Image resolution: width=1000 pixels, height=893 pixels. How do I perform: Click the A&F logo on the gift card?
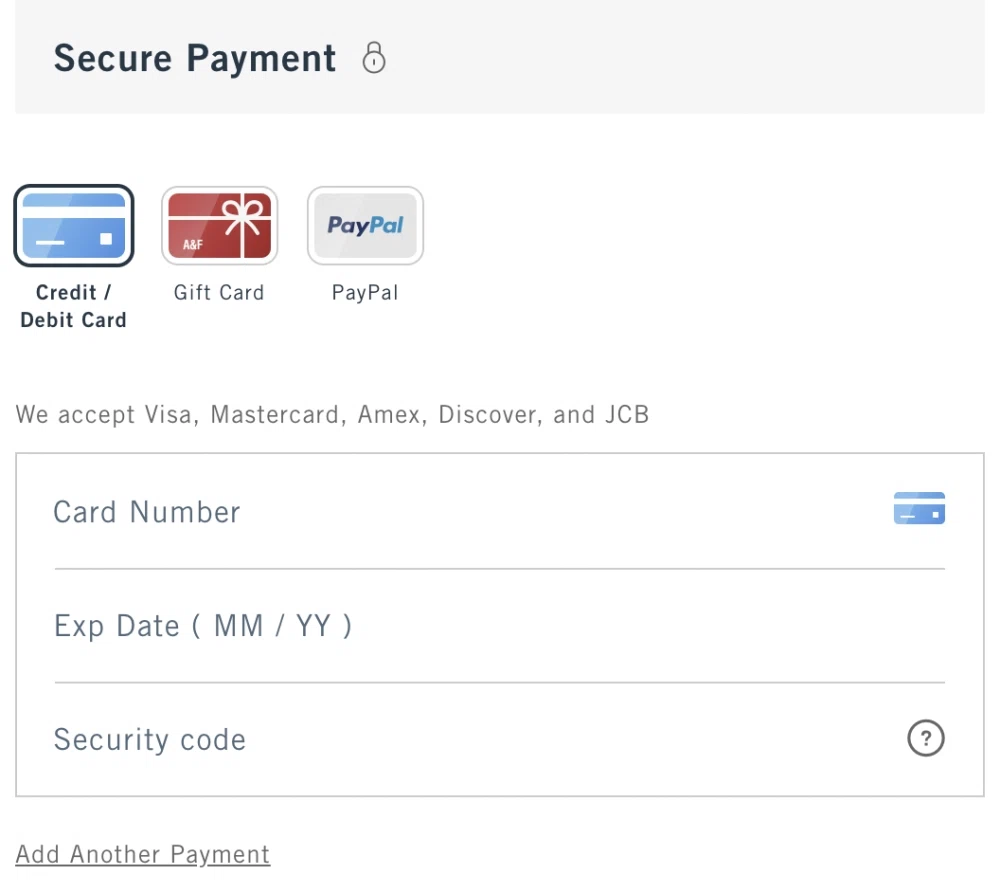coord(193,244)
